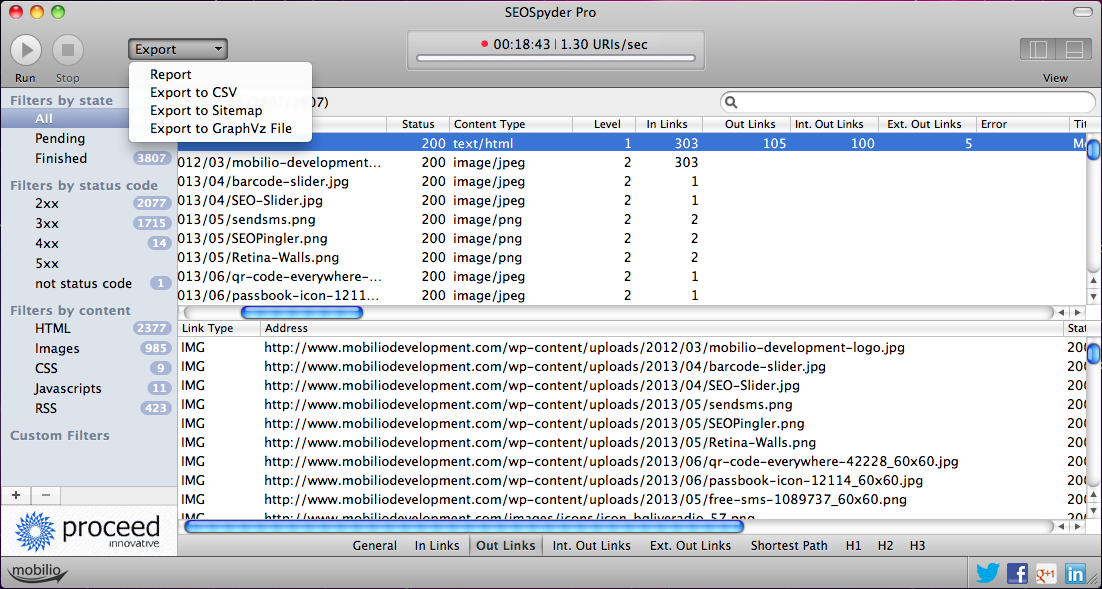Image resolution: width=1102 pixels, height=589 pixels.
Task: Sort by the Status column header
Action: point(418,124)
